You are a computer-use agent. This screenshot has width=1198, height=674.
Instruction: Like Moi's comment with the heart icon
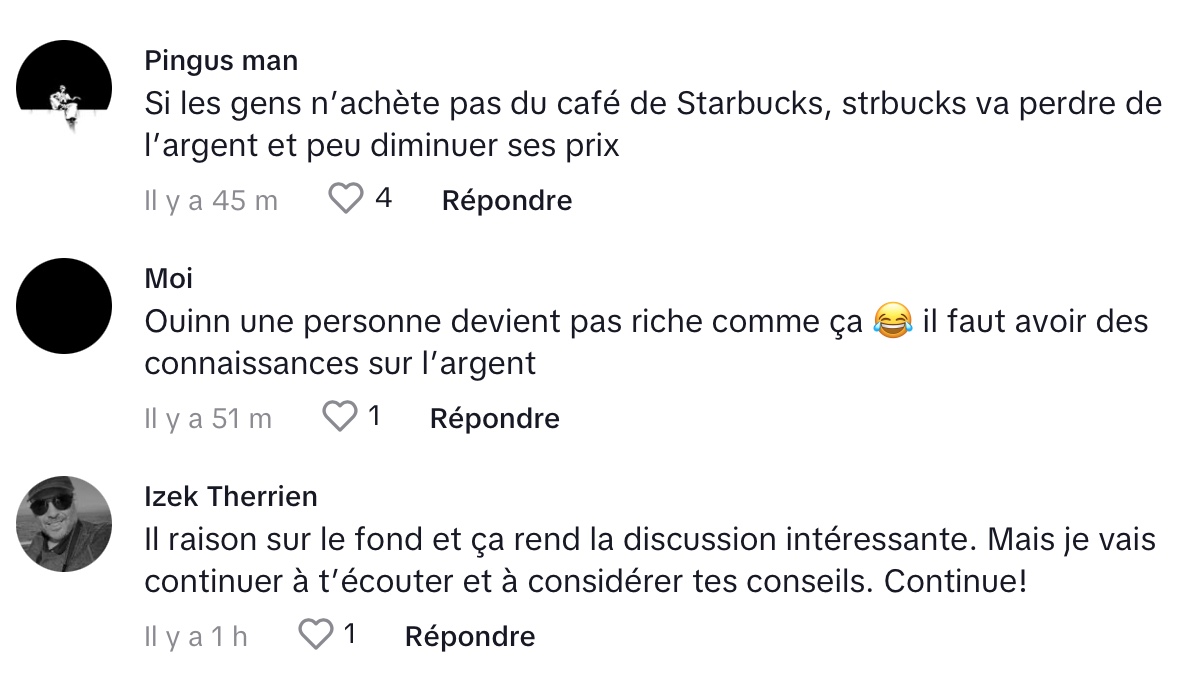coord(339,416)
